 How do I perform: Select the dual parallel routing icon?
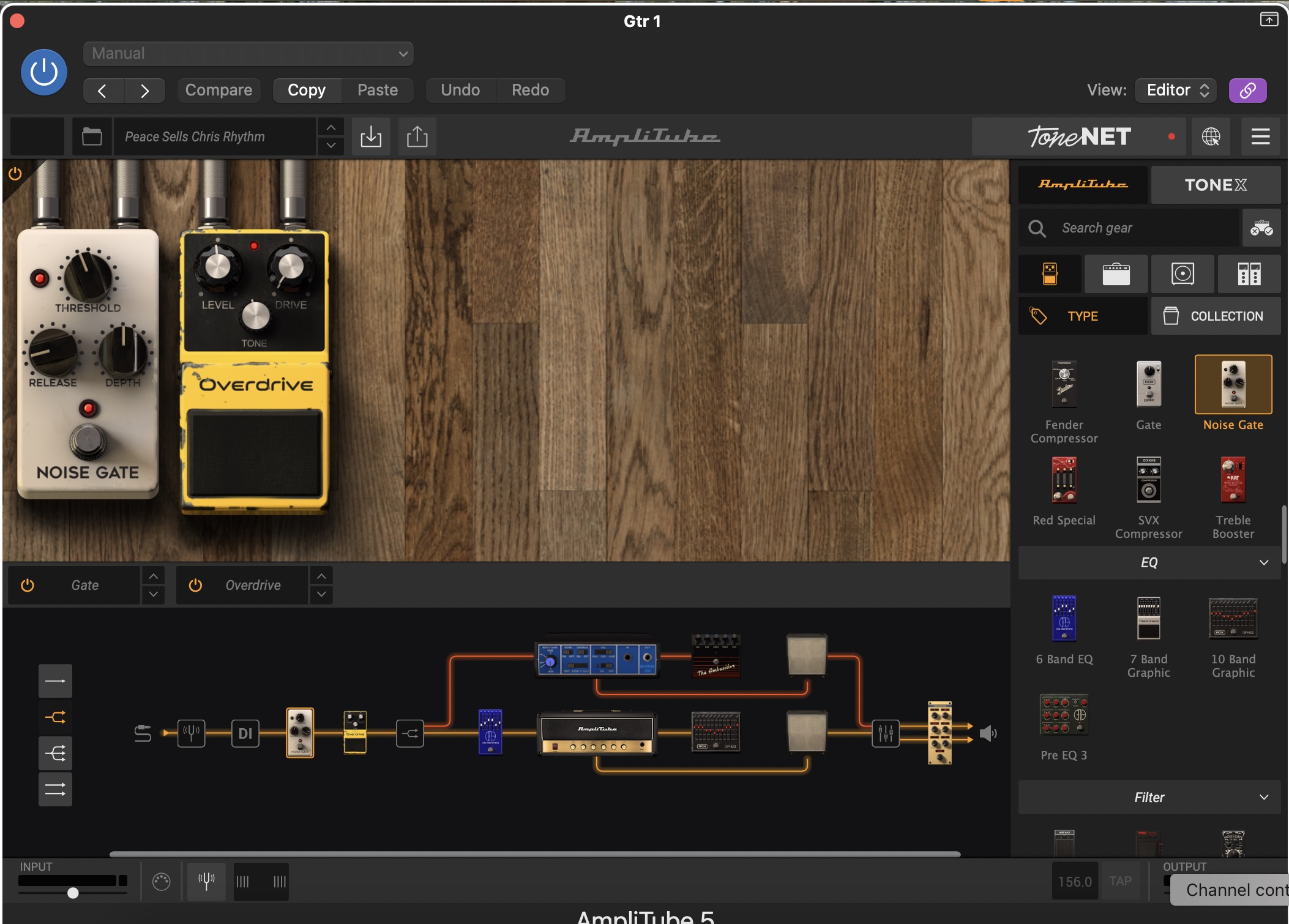tap(55, 789)
